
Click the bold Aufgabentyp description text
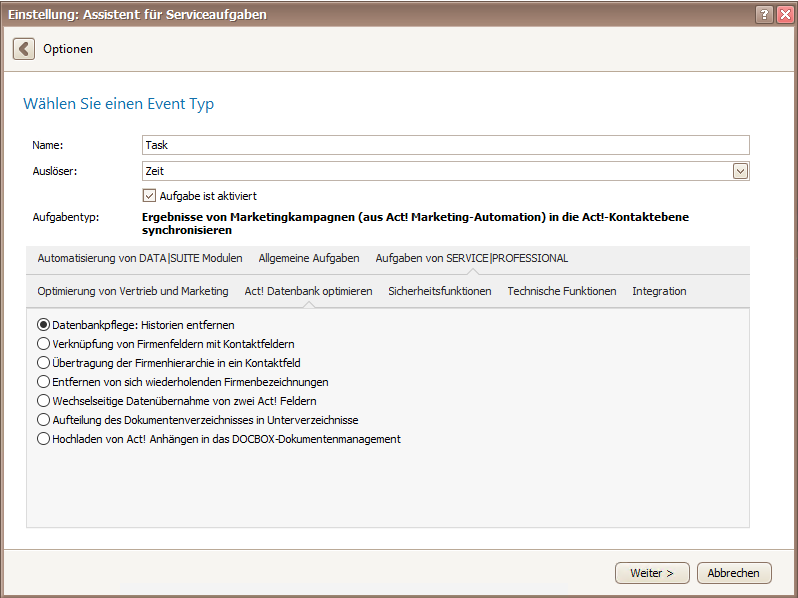[415, 223]
